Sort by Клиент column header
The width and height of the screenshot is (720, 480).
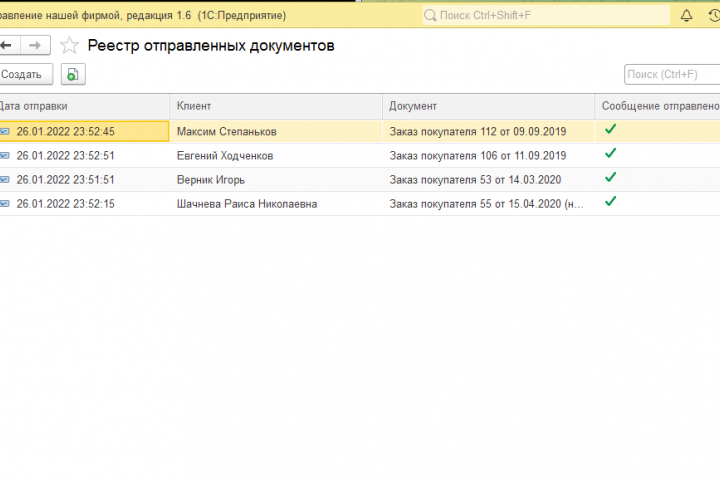(x=276, y=107)
